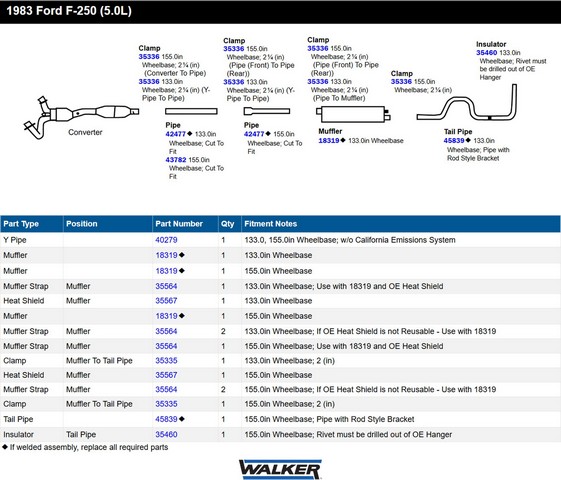Screen dimensions: 561x480
Task: Open Insulator 35460 link in diagram
Action: [487, 53]
